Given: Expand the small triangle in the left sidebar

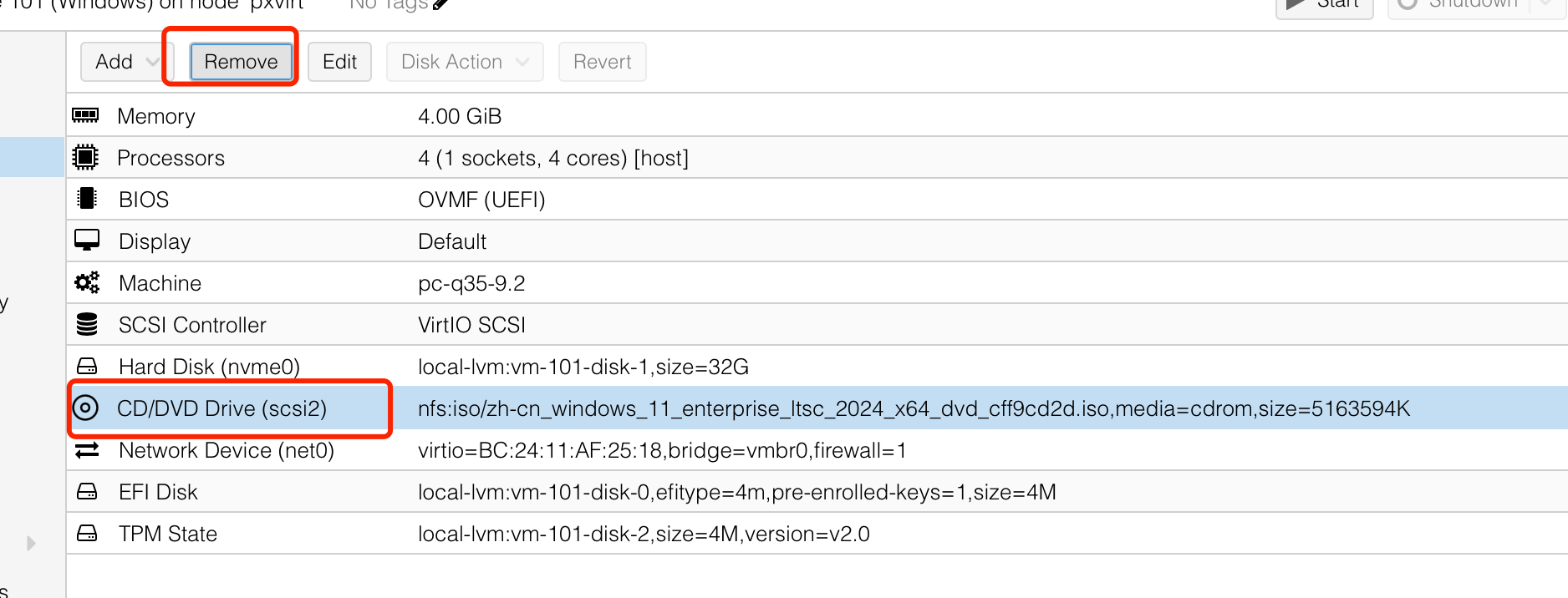Looking at the screenshot, I should click(31, 543).
